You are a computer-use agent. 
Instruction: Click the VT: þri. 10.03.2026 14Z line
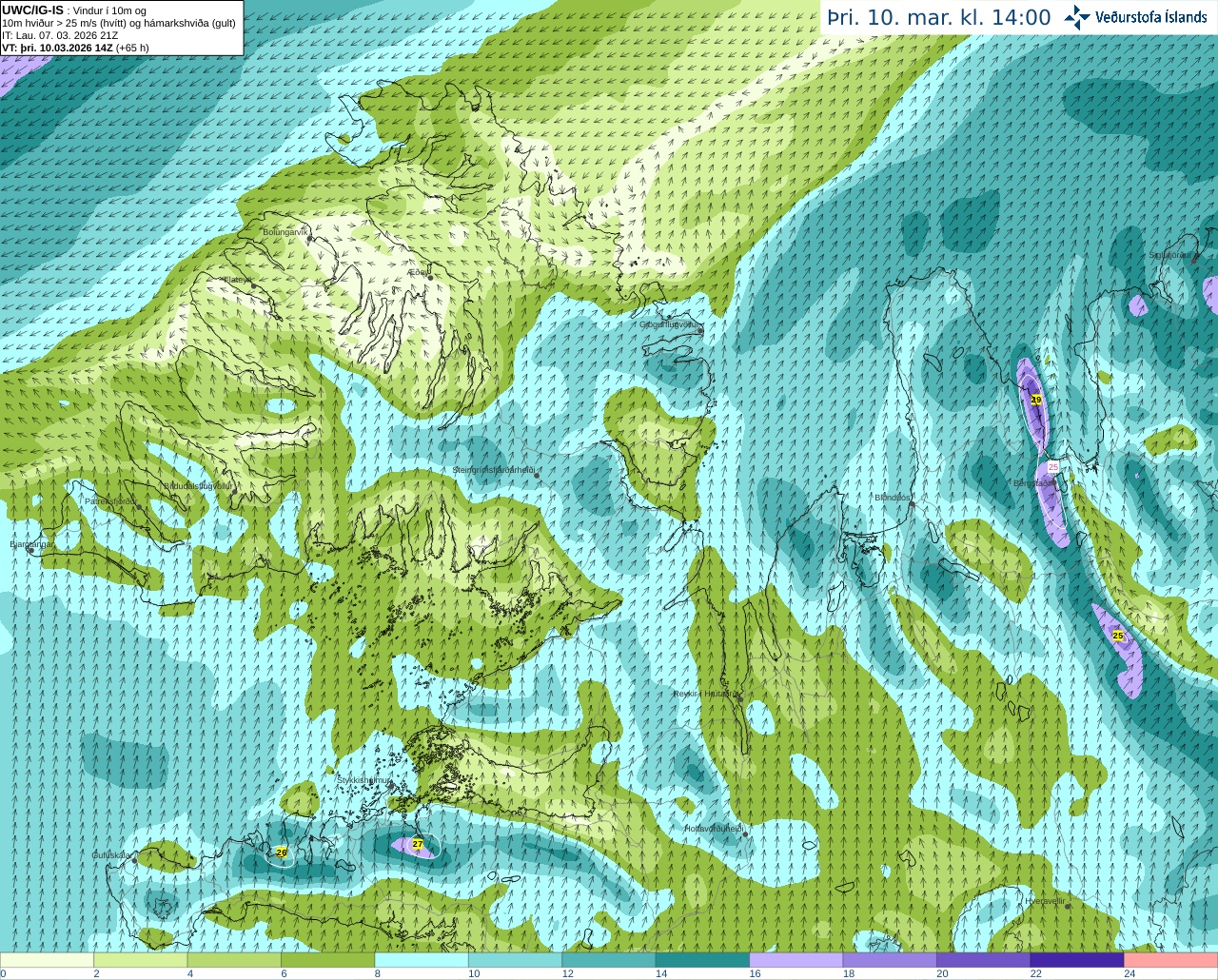point(75,47)
